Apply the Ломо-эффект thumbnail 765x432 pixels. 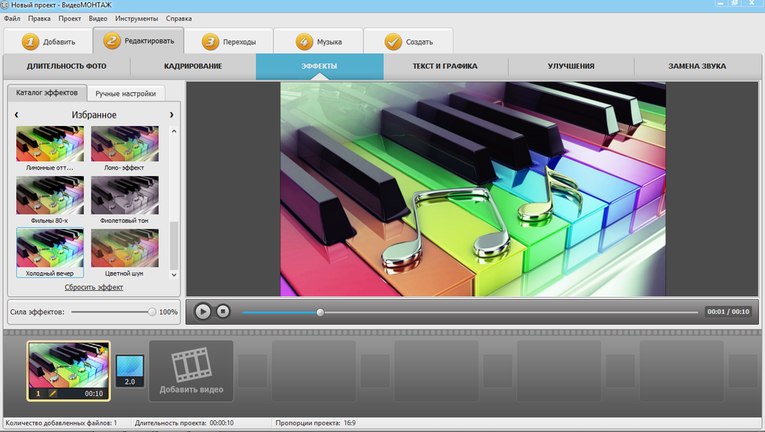coord(124,144)
